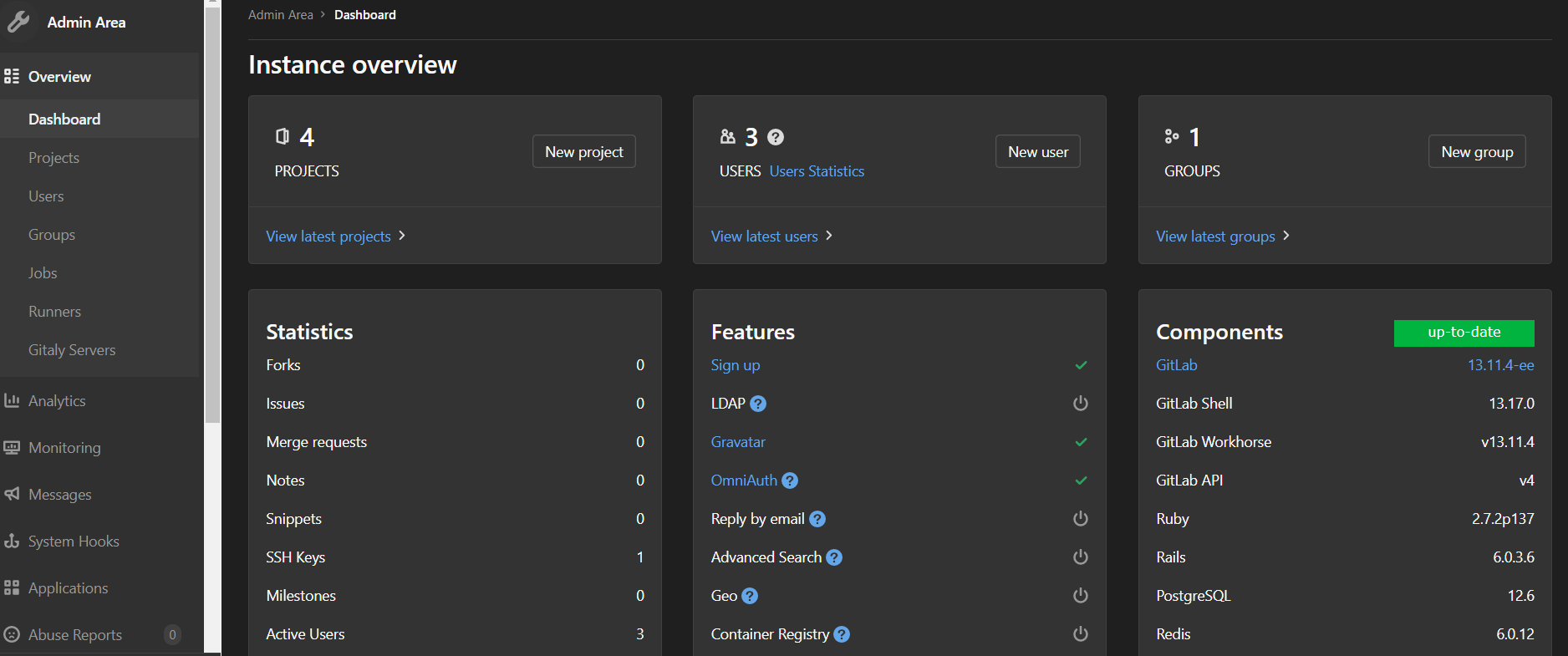This screenshot has height=656, width=1568.
Task: Open the Advanced Search help icon
Action: pos(834,557)
